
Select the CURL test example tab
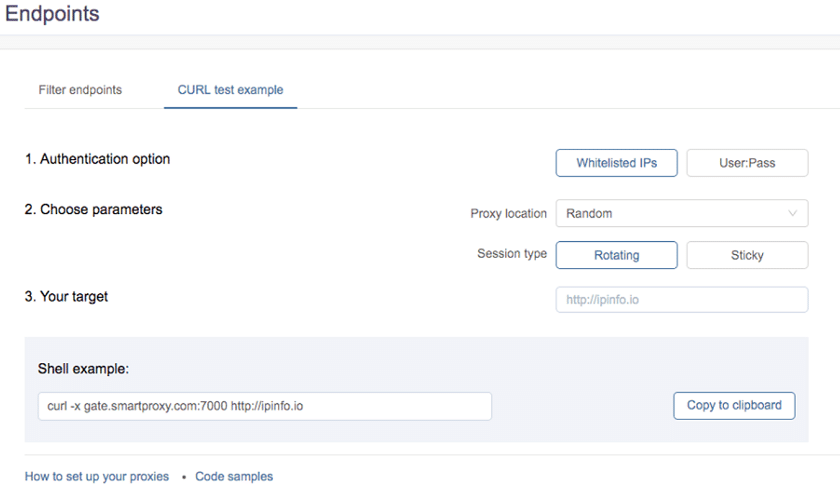point(230,90)
